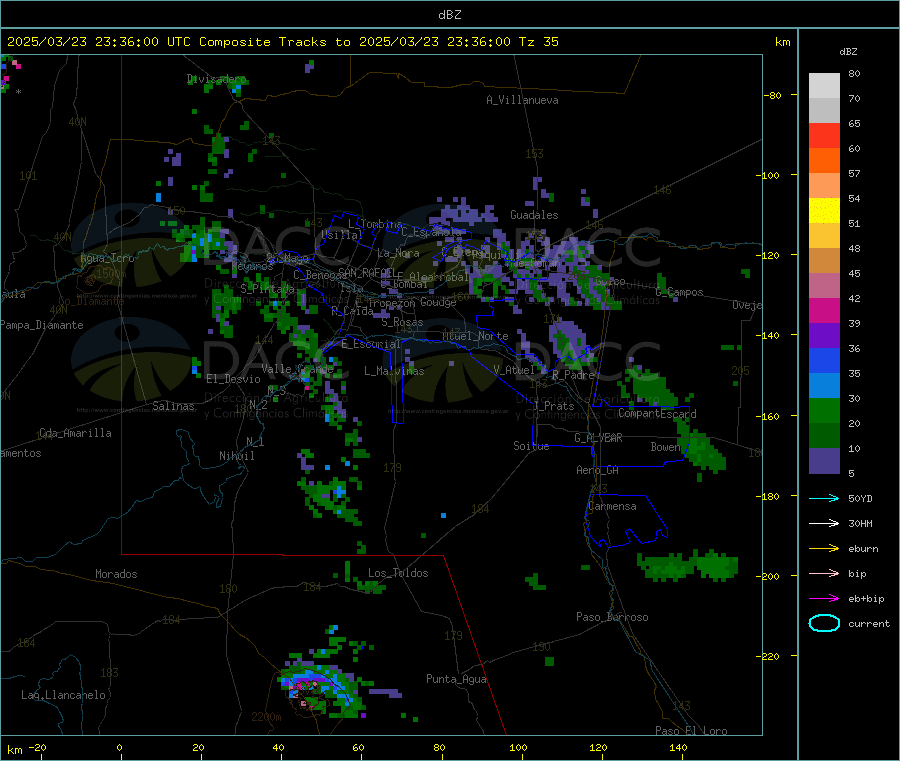Click the white 30HM track arrow
This screenshot has width=900, height=761.
point(824,523)
